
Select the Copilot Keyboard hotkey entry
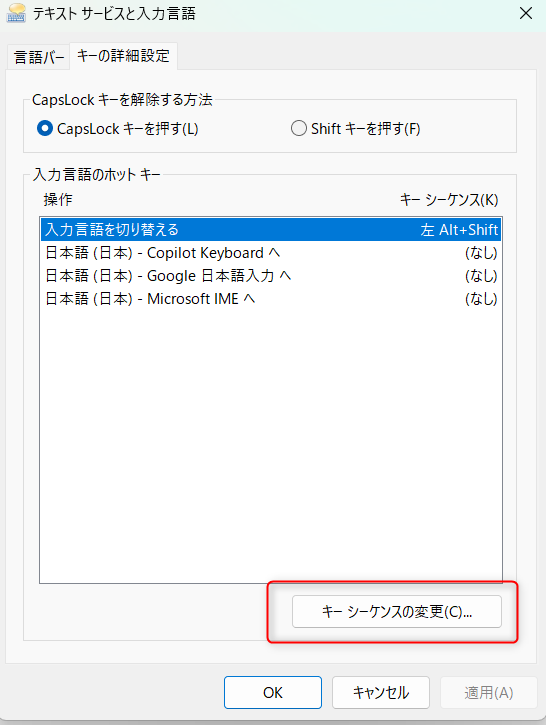pos(271,253)
